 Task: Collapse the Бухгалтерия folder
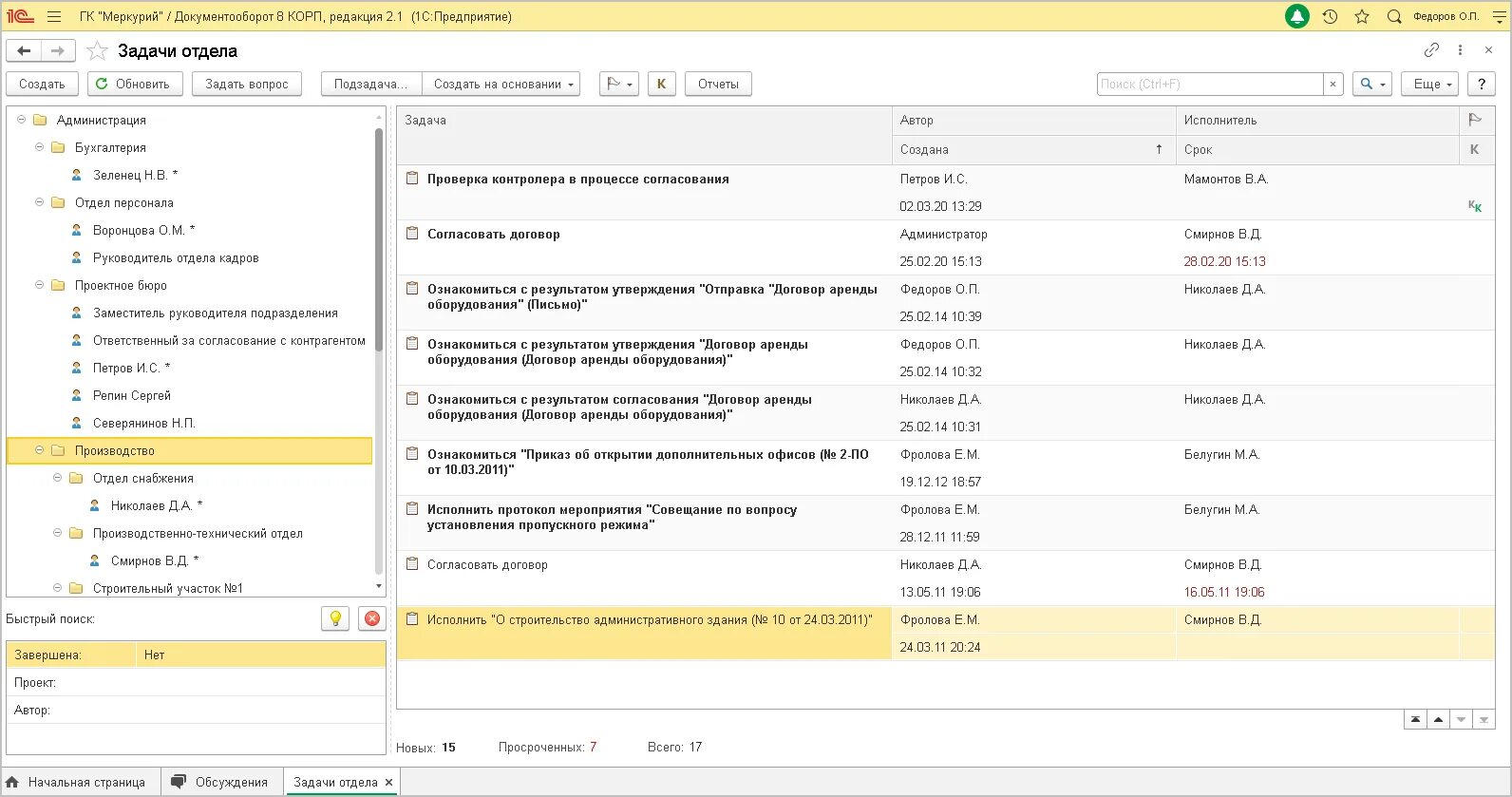pyautogui.click(x=39, y=147)
